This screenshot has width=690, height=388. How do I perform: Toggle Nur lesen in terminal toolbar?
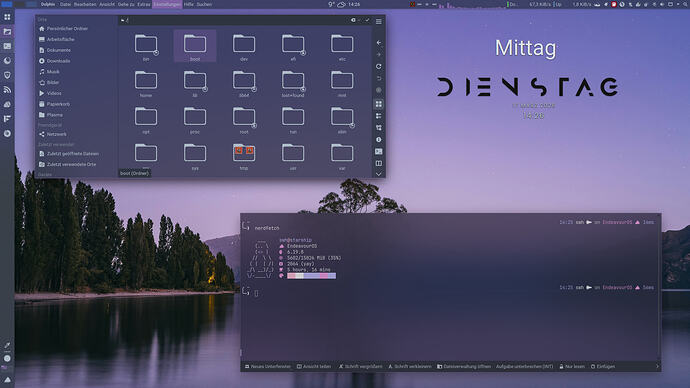pyautogui.click(x=572, y=366)
